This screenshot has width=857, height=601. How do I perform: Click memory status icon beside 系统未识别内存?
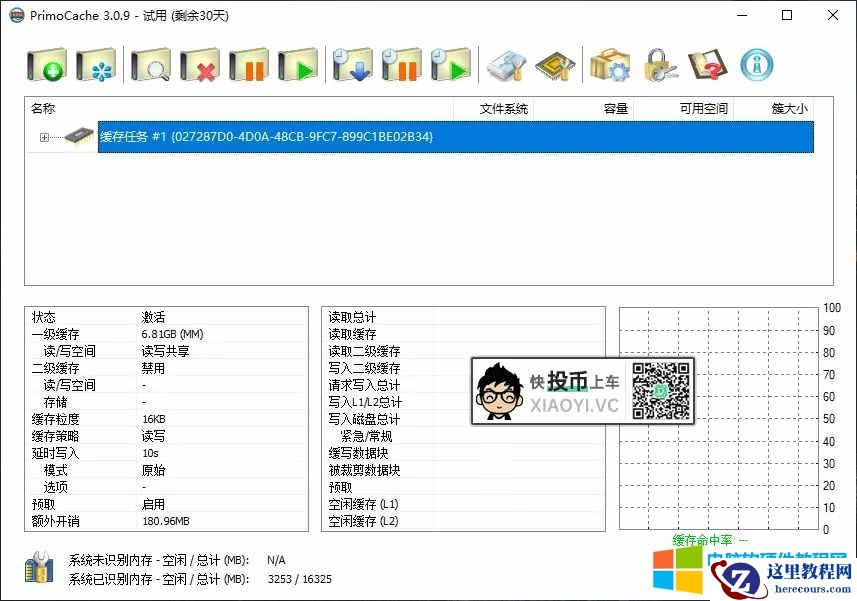[x=39, y=567]
